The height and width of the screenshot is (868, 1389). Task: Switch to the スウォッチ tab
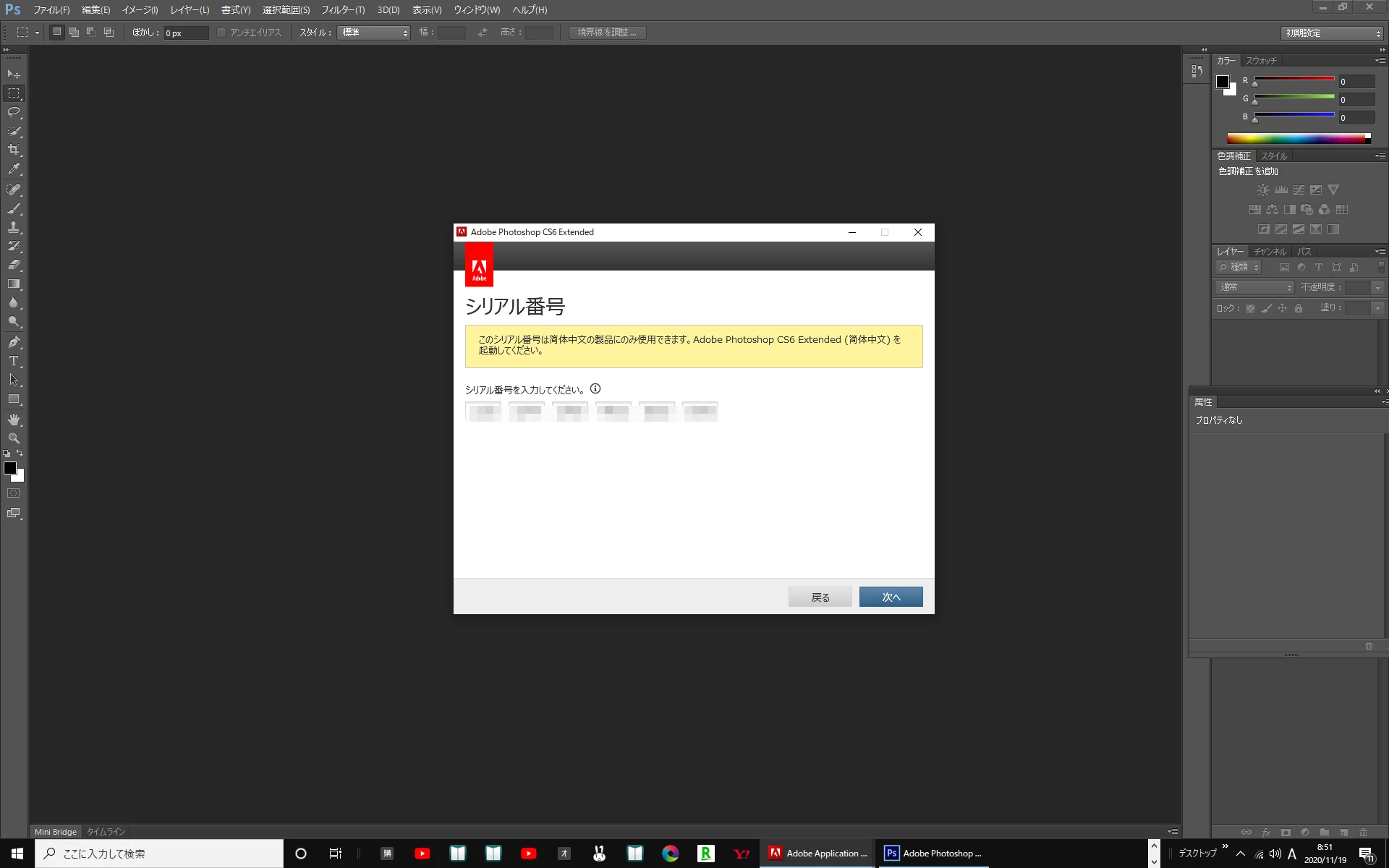[1261, 61]
